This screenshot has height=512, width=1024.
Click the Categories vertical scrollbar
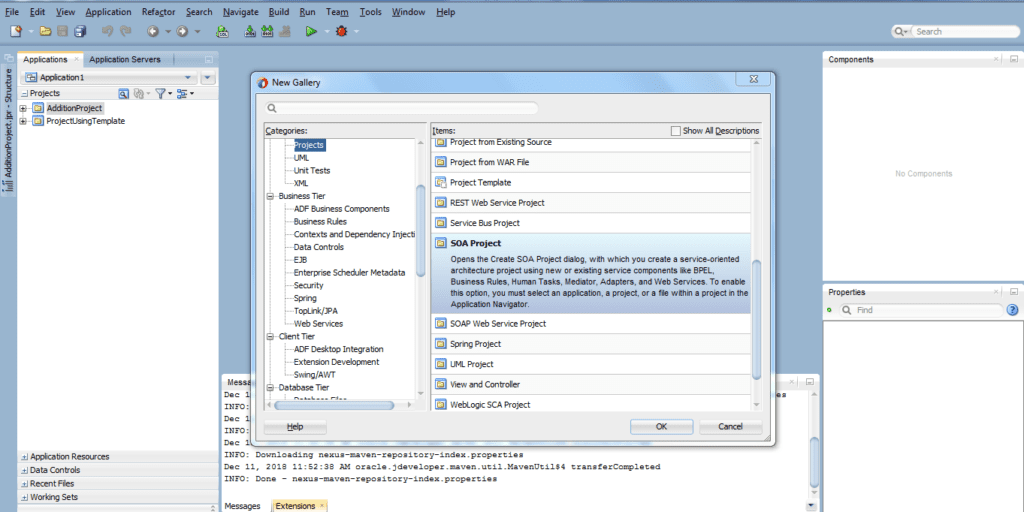[421, 231]
